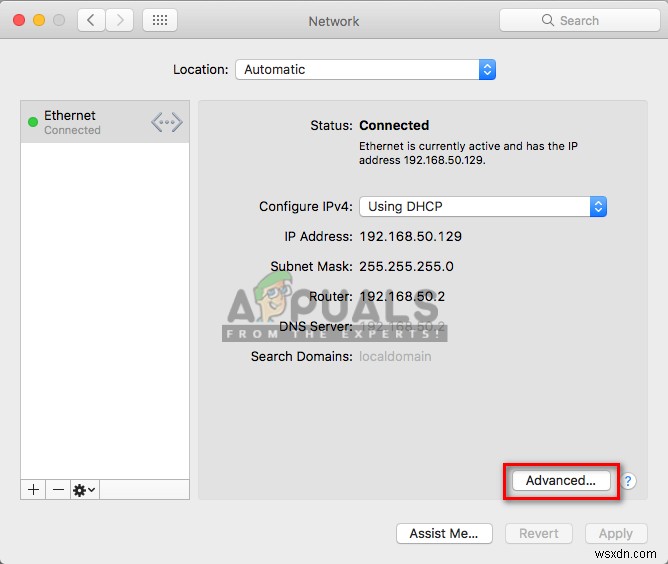Viewport: 668px width, 564px height.
Task: Open the gear action menu
Action: click(x=84, y=489)
